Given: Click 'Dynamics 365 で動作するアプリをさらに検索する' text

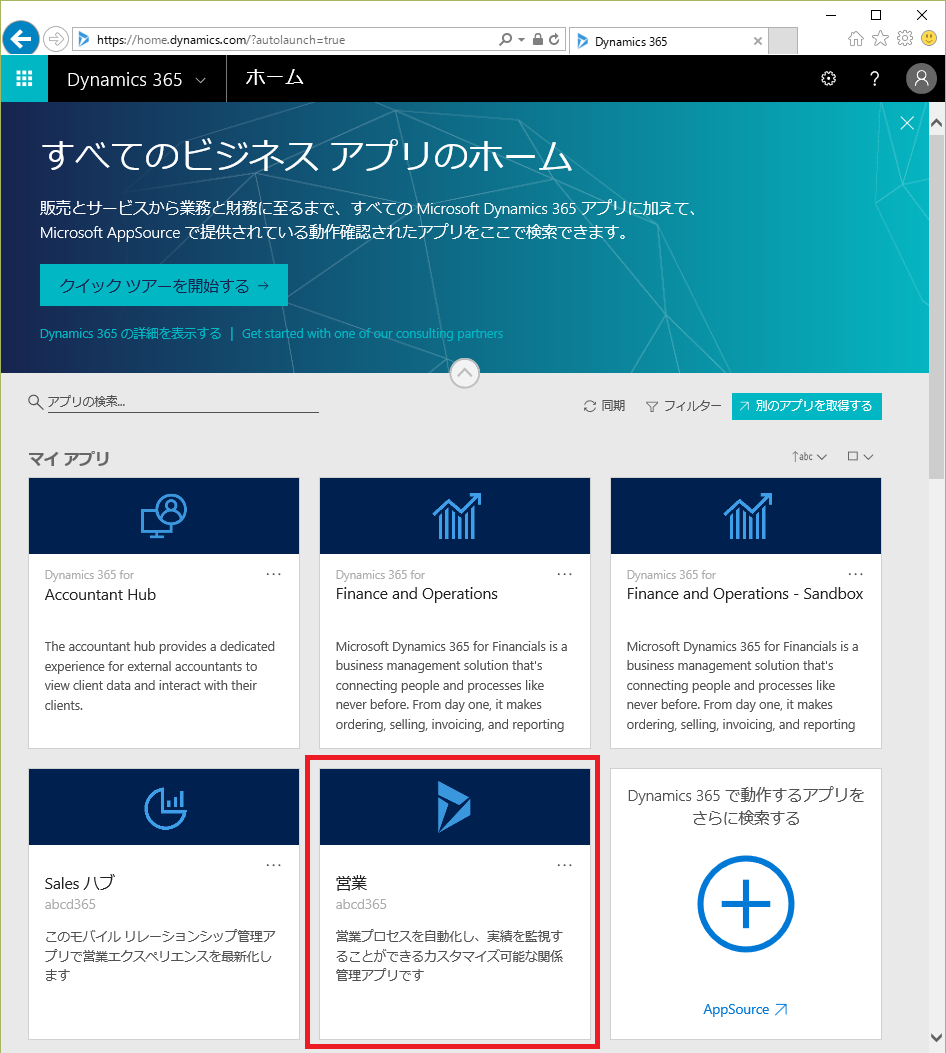Looking at the screenshot, I should pyautogui.click(x=746, y=807).
